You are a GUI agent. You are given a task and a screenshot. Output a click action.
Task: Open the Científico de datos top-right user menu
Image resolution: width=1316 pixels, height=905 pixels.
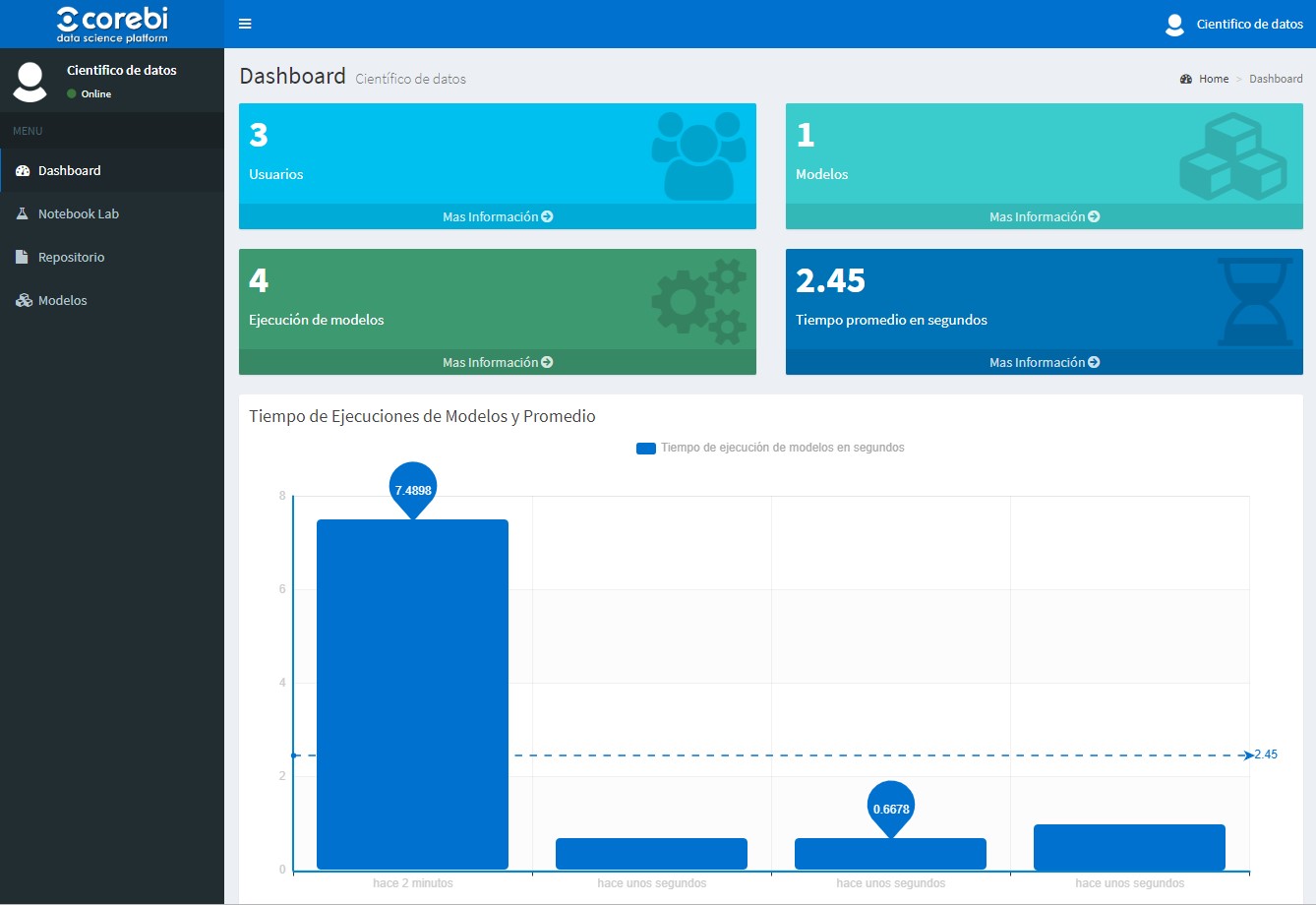(x=1234, y=24)
